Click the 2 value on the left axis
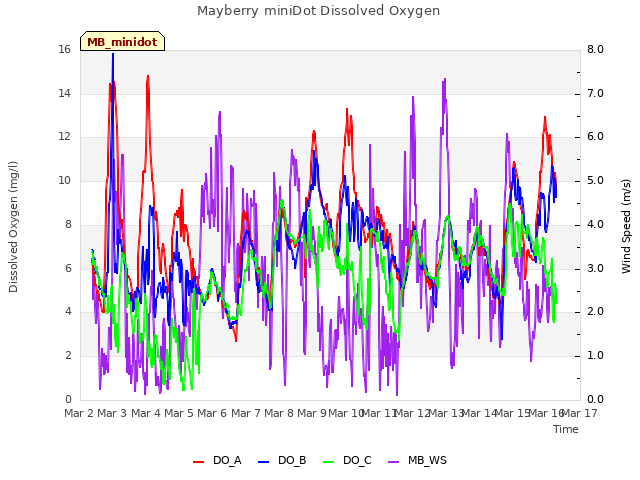The height and width of the screenshot is (480, 640). coord(68,356)
